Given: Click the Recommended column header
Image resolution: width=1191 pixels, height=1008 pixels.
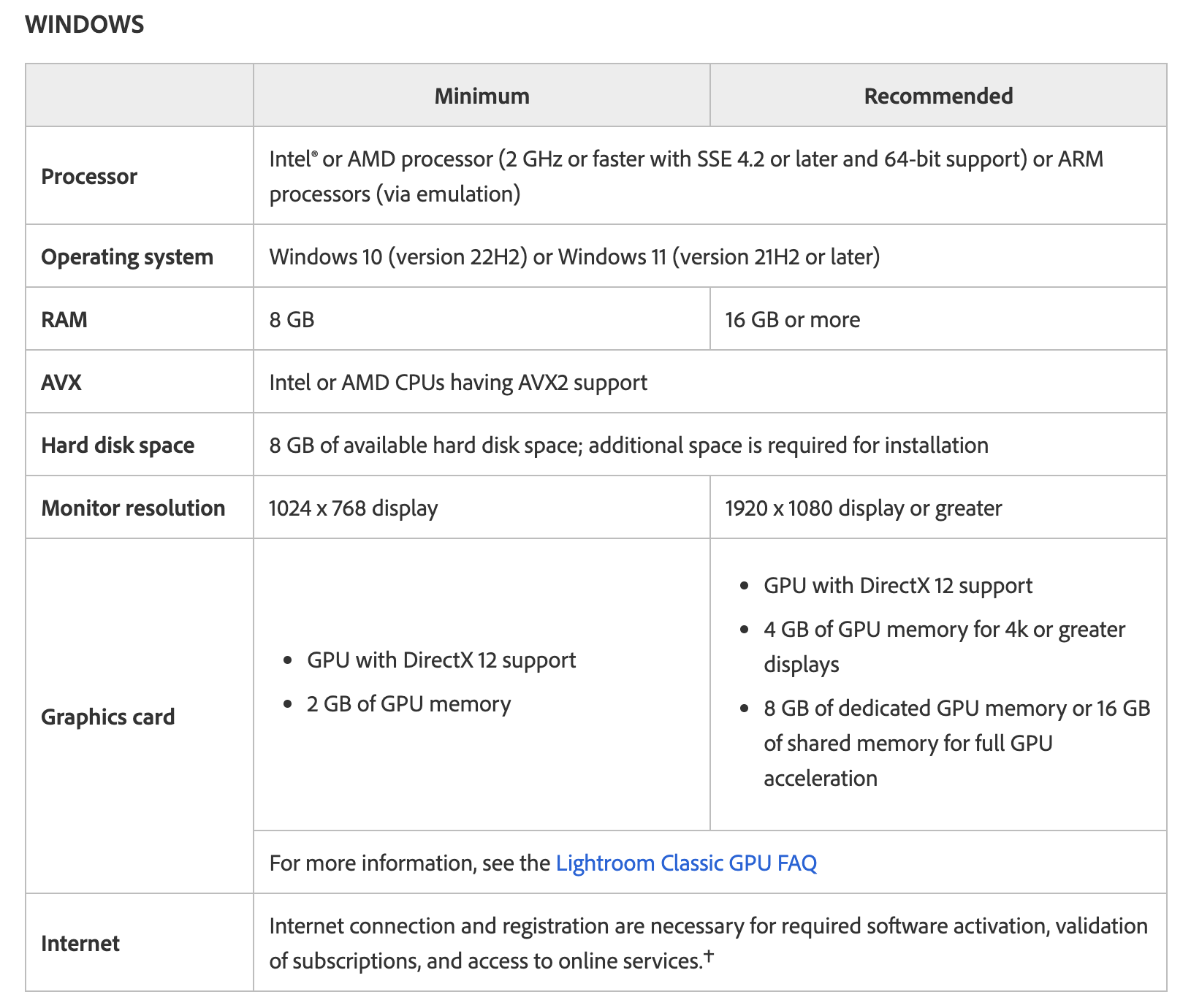Looking at the screenshot, I should tap(937, 96).
